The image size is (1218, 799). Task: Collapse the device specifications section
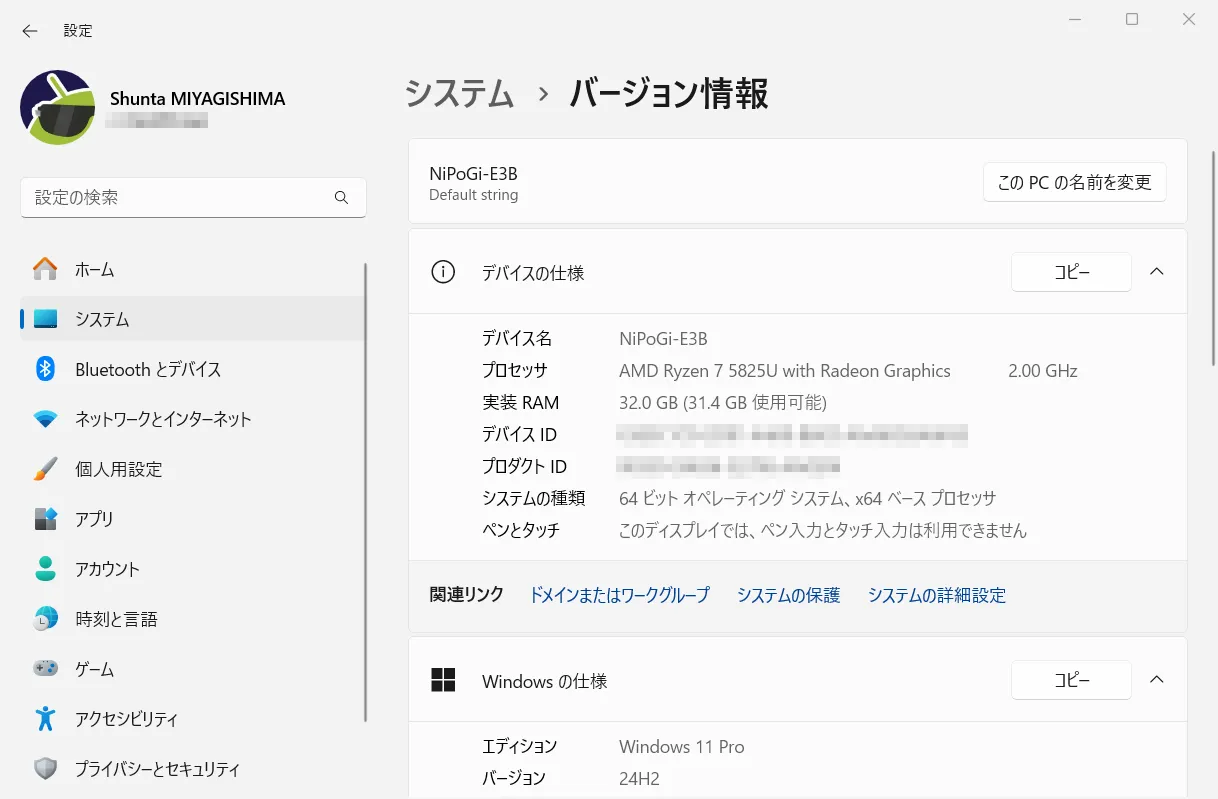point(1157,272)
